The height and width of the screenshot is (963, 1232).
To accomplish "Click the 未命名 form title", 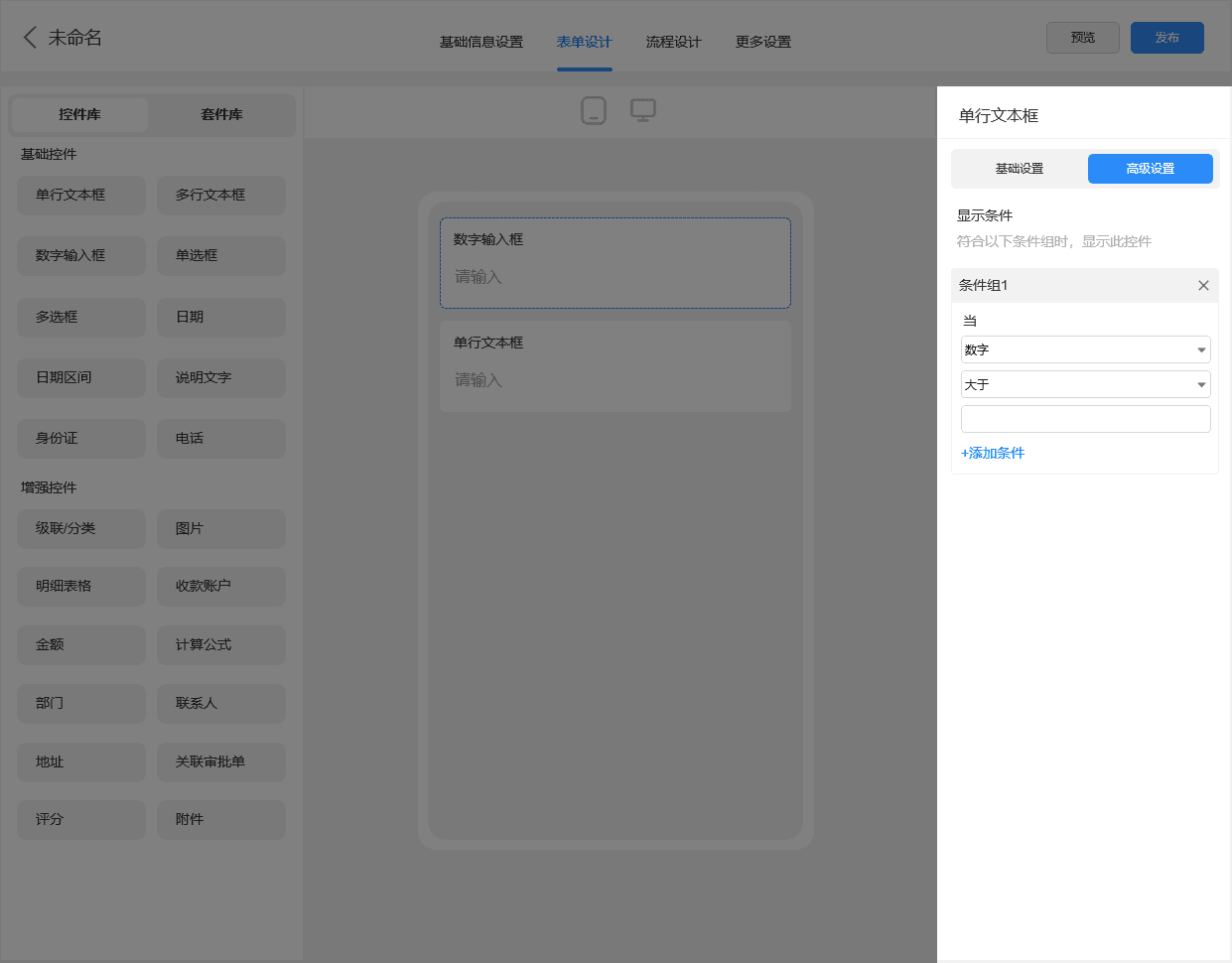I will pos(75,38).
